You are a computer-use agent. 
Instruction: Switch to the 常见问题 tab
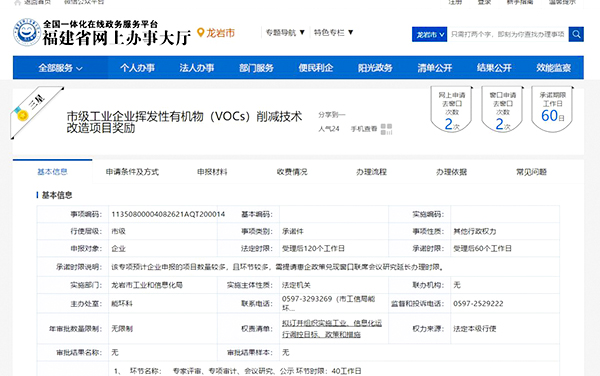click(x=532, y=172)
